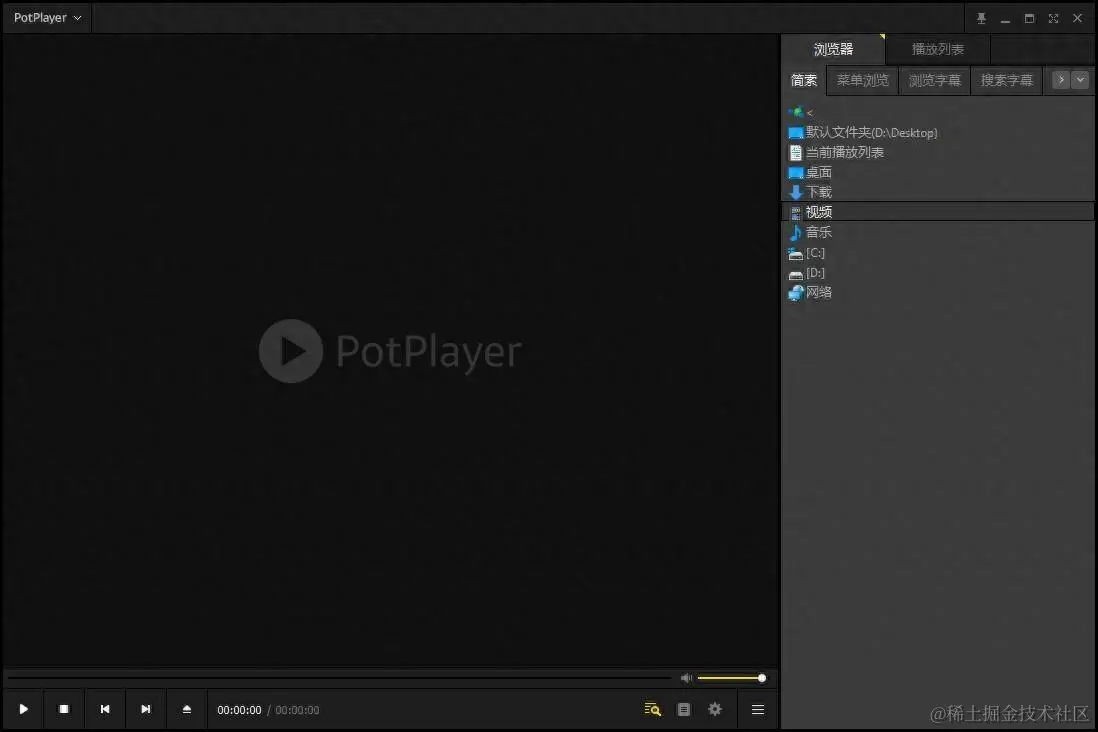
Task: Select the 菜单浏览 sub-tab
Action: (x=862, y=81)
